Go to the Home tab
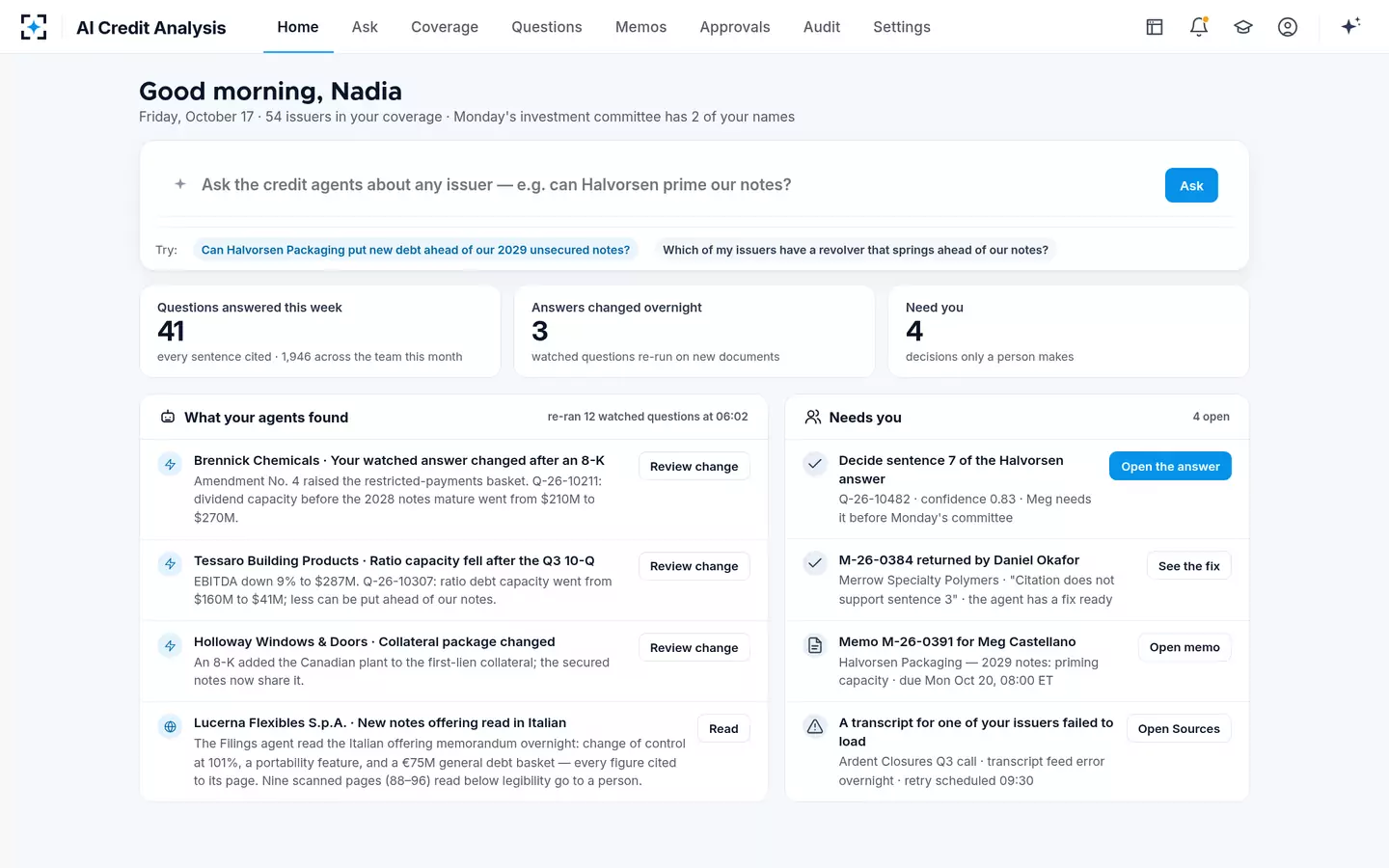 pyautogui.click(x=298, y=27)
